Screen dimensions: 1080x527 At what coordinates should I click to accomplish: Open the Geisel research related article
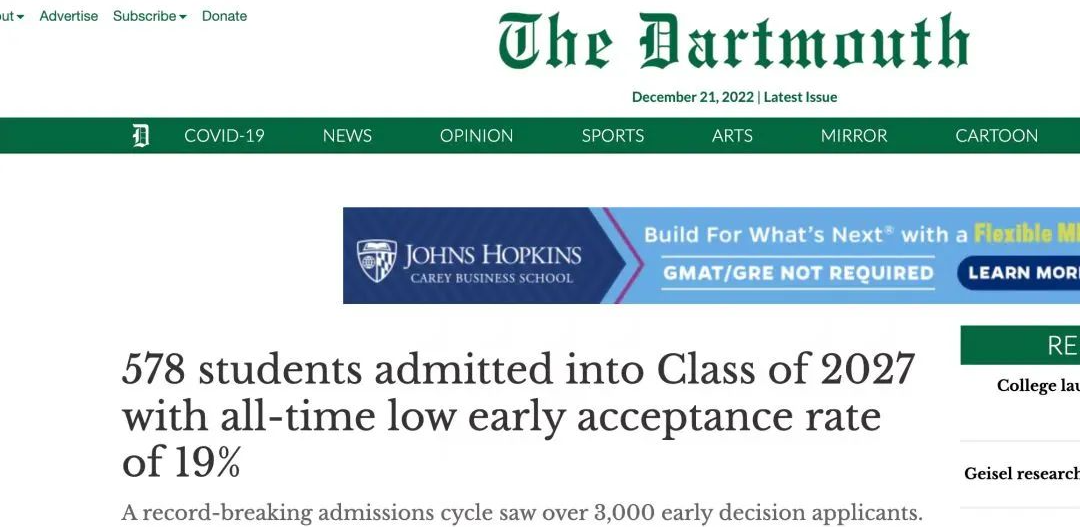pos(1021,474)
